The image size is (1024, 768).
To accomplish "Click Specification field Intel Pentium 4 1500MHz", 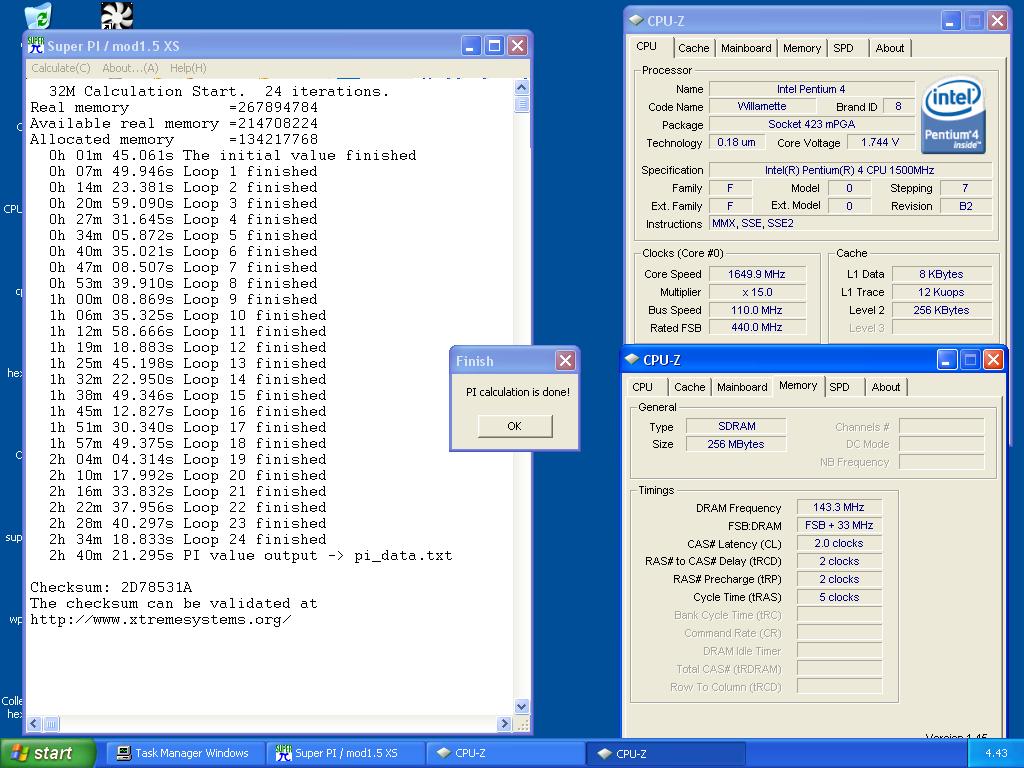I will (850, 170).
